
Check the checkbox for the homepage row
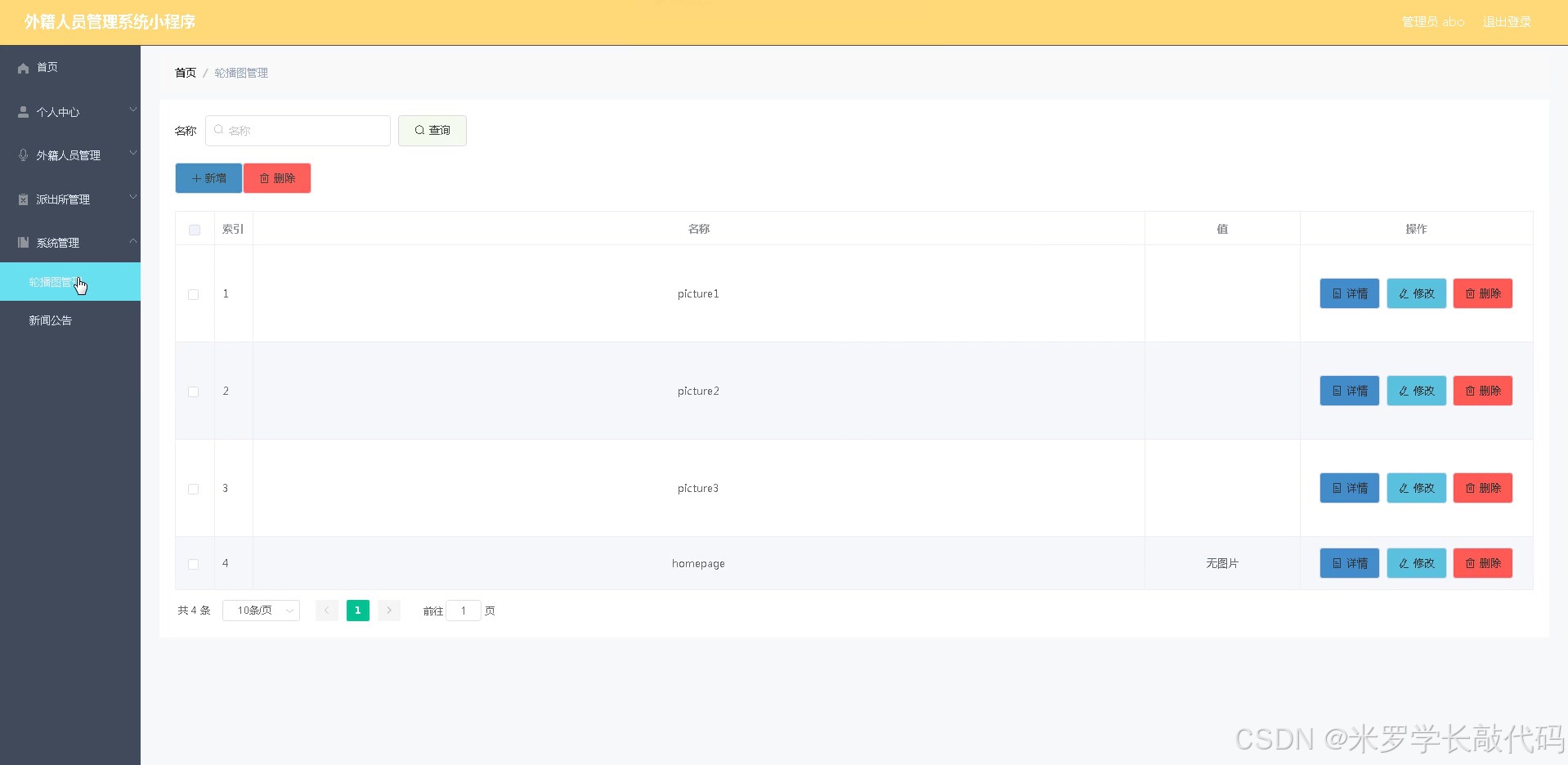194,564
